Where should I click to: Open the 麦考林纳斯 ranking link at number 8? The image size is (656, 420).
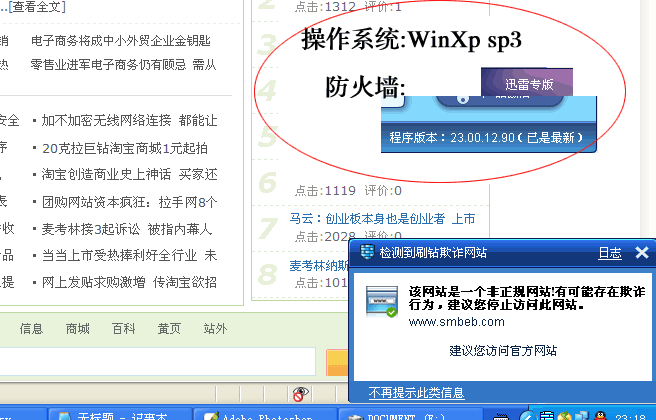click(x=319, y=266)
